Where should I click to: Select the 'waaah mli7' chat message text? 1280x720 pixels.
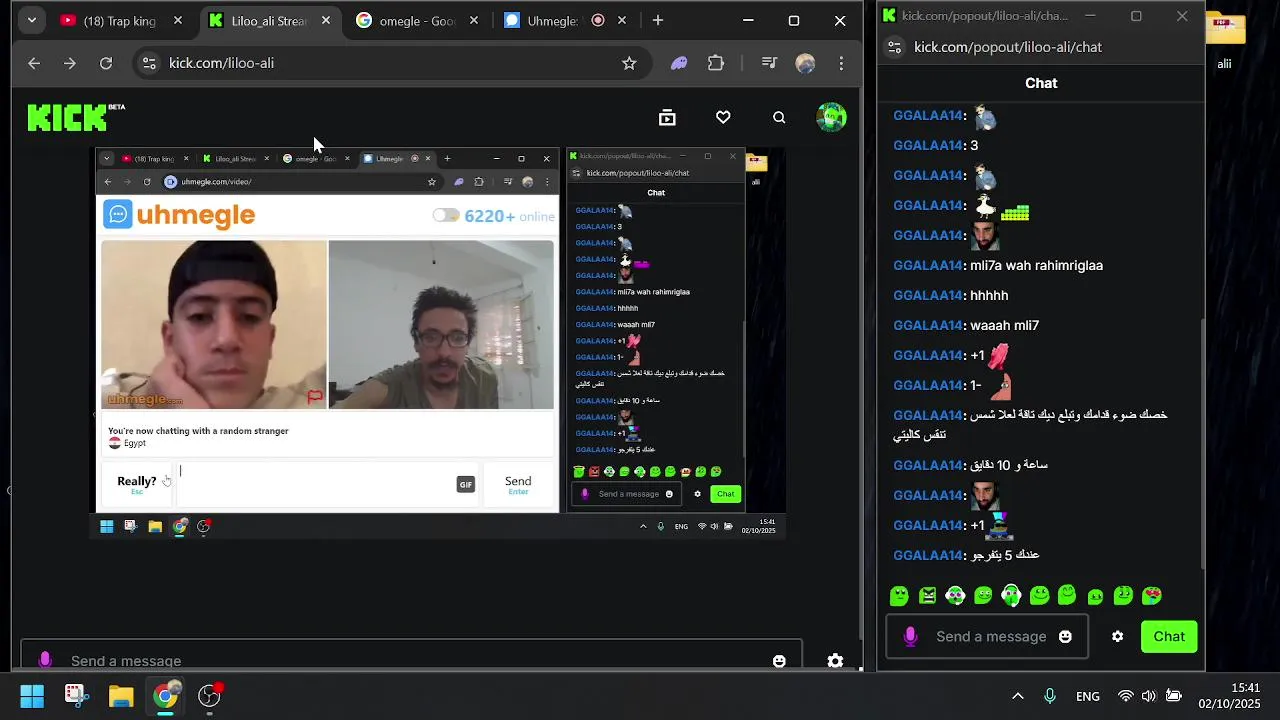tap(1004, 325)
